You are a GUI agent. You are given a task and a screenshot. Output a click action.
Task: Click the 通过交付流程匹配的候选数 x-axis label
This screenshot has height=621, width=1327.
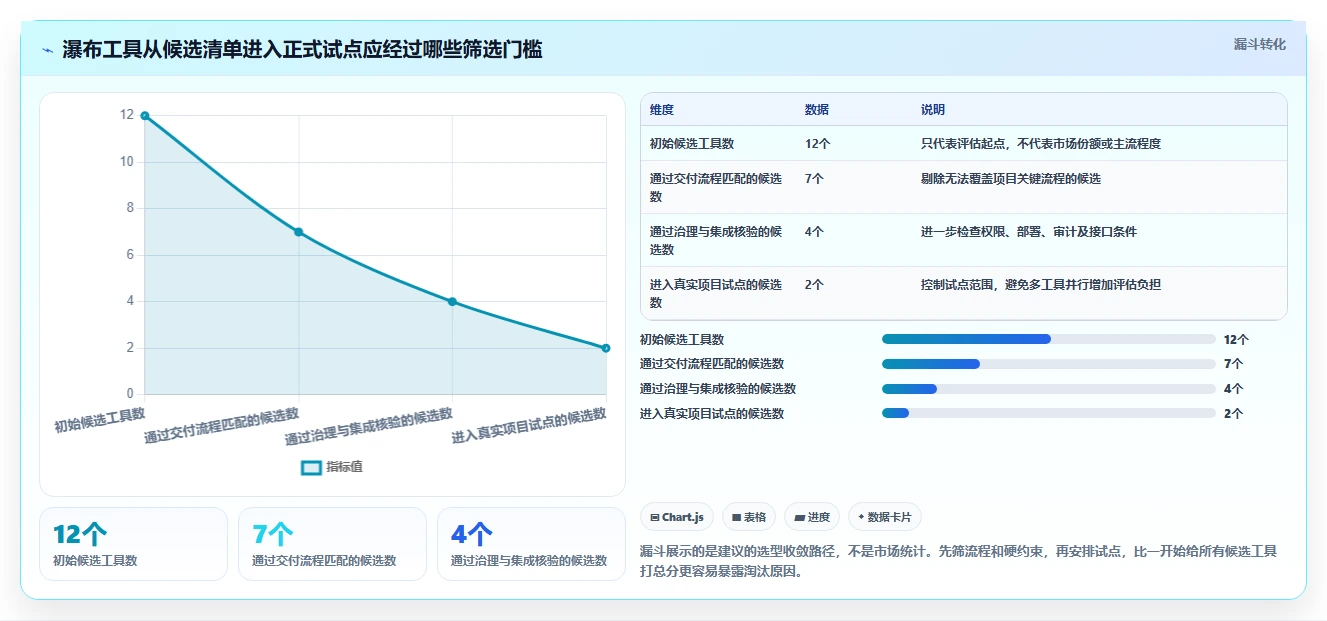pos(221,426)
